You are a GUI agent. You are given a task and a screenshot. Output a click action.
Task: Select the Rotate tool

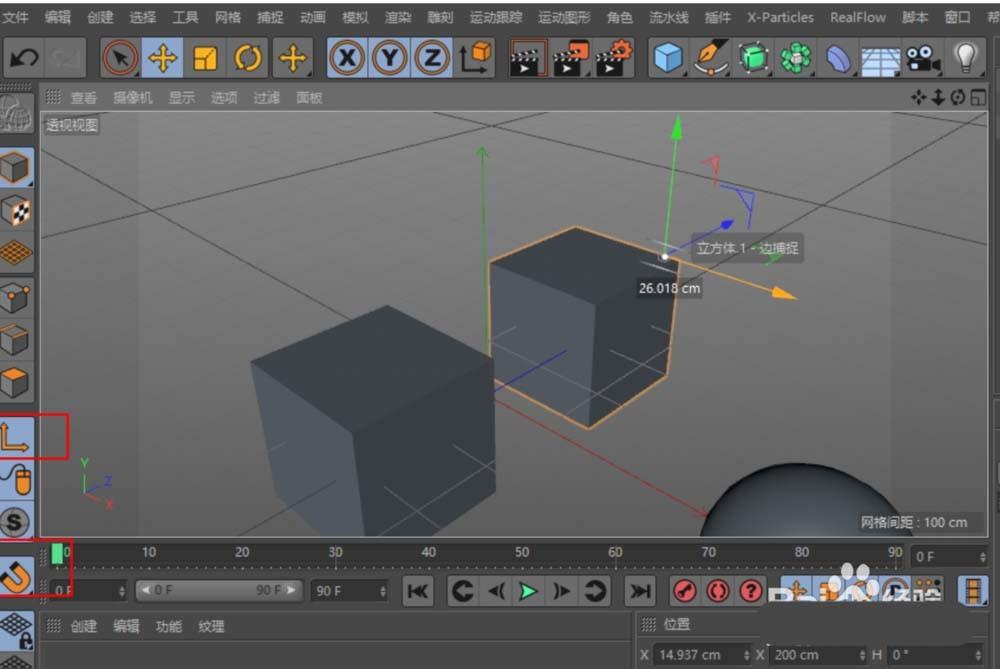click(246, 58)
